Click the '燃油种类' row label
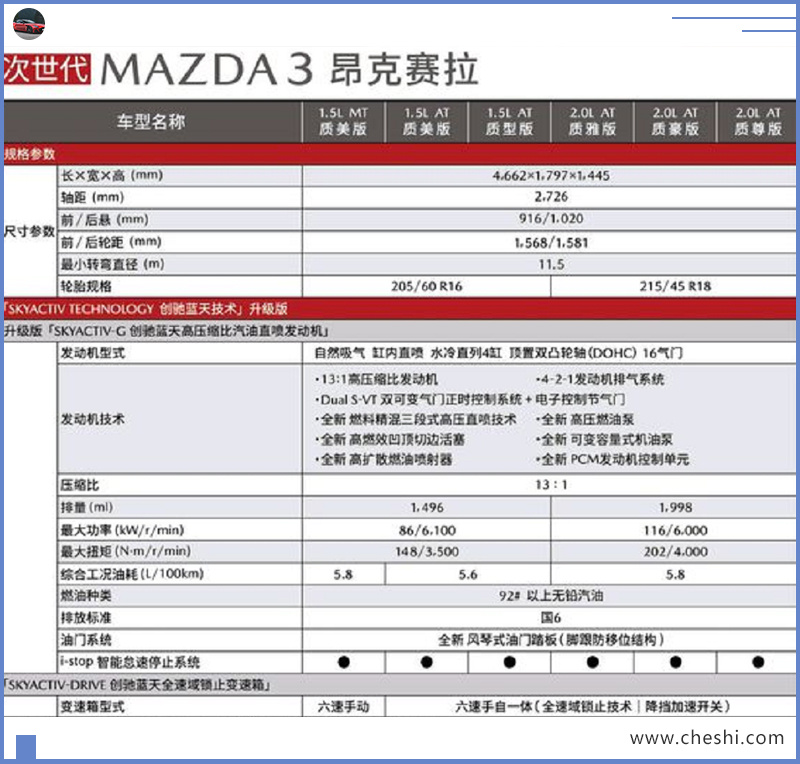Screen dimensions: 800x764 [x=86, y=596]
